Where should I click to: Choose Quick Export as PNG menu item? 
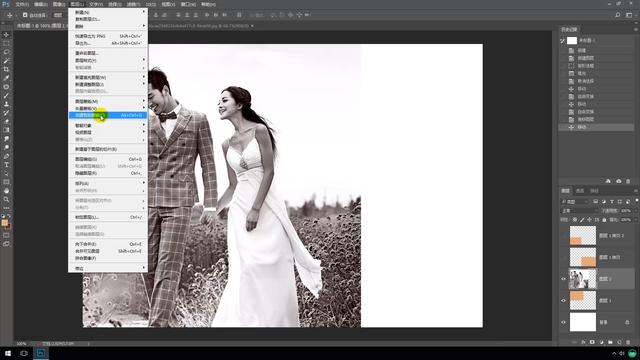tap(108, 36)
